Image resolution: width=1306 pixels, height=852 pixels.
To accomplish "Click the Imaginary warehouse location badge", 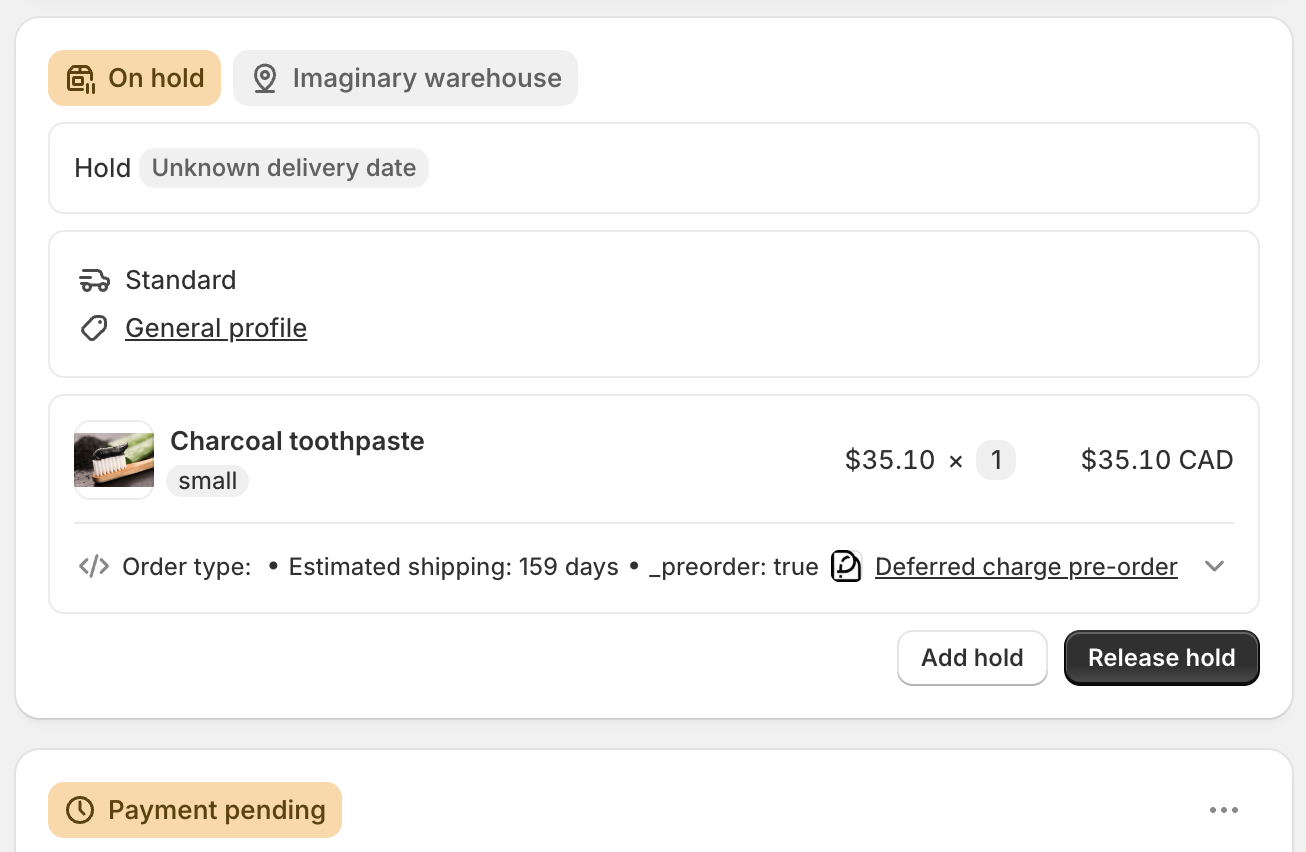I will [x=405, y=78].
